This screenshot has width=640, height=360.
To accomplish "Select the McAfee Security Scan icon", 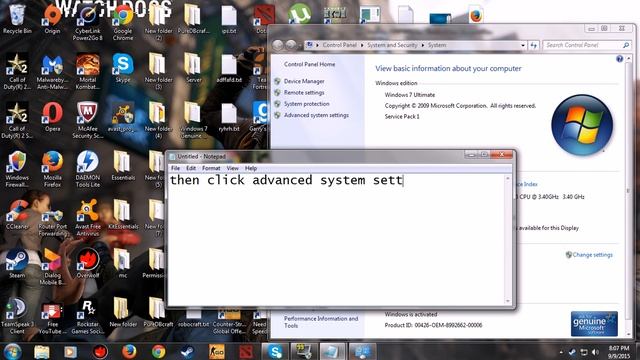I will (x=87, y=120).
